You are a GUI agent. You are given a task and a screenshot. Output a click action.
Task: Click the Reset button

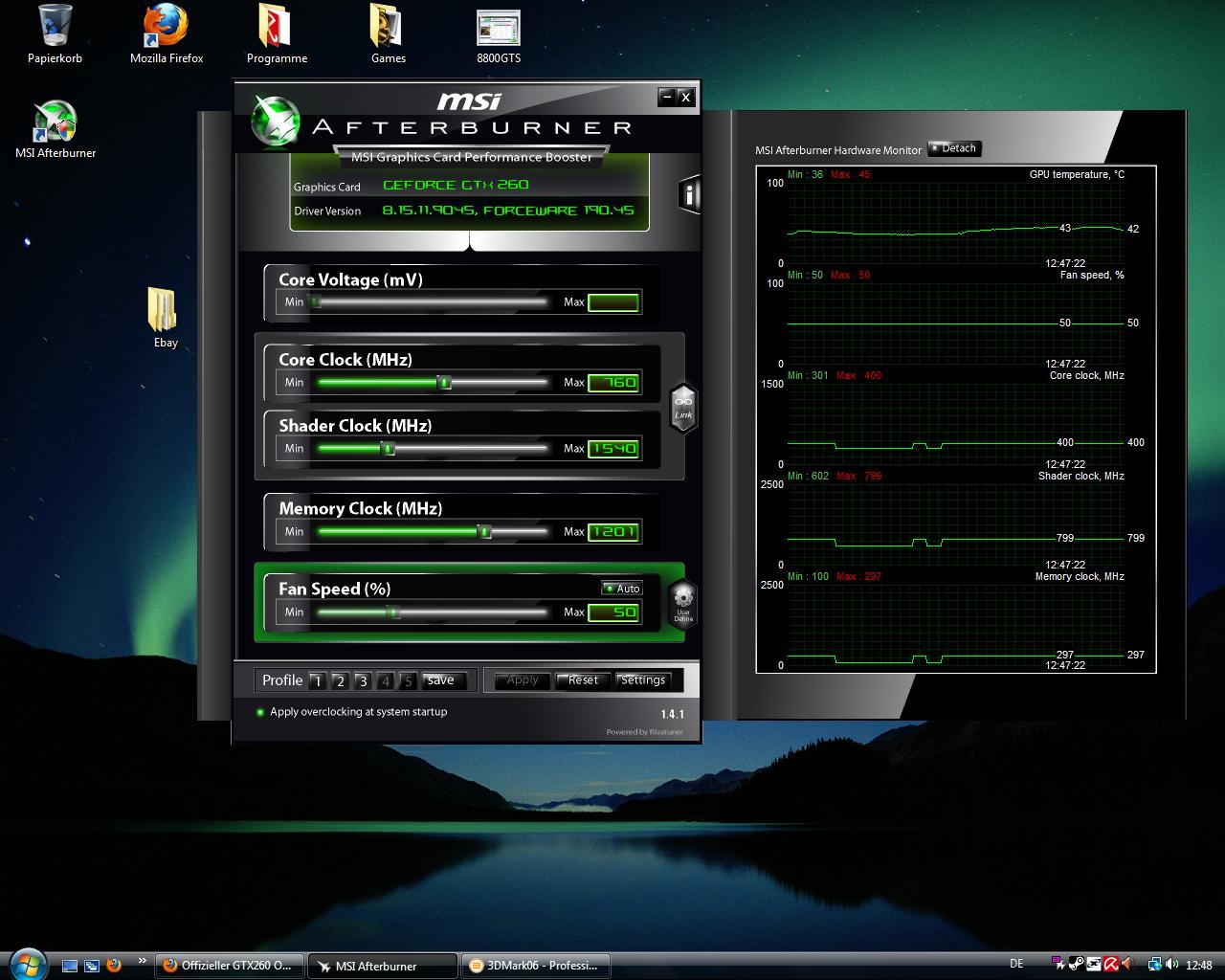583,680
